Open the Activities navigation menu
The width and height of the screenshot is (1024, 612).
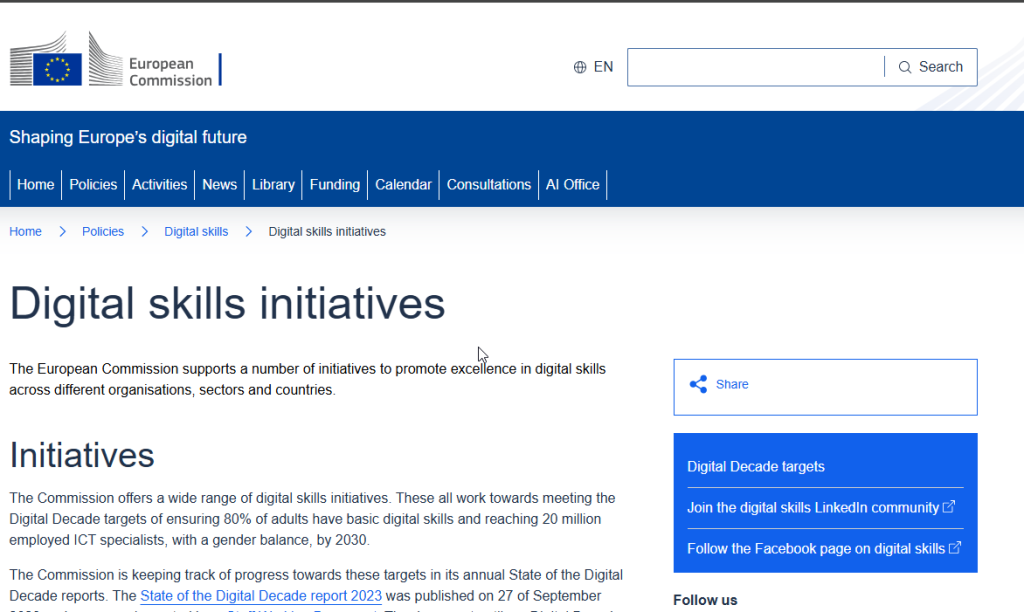(x=160, y=185)
